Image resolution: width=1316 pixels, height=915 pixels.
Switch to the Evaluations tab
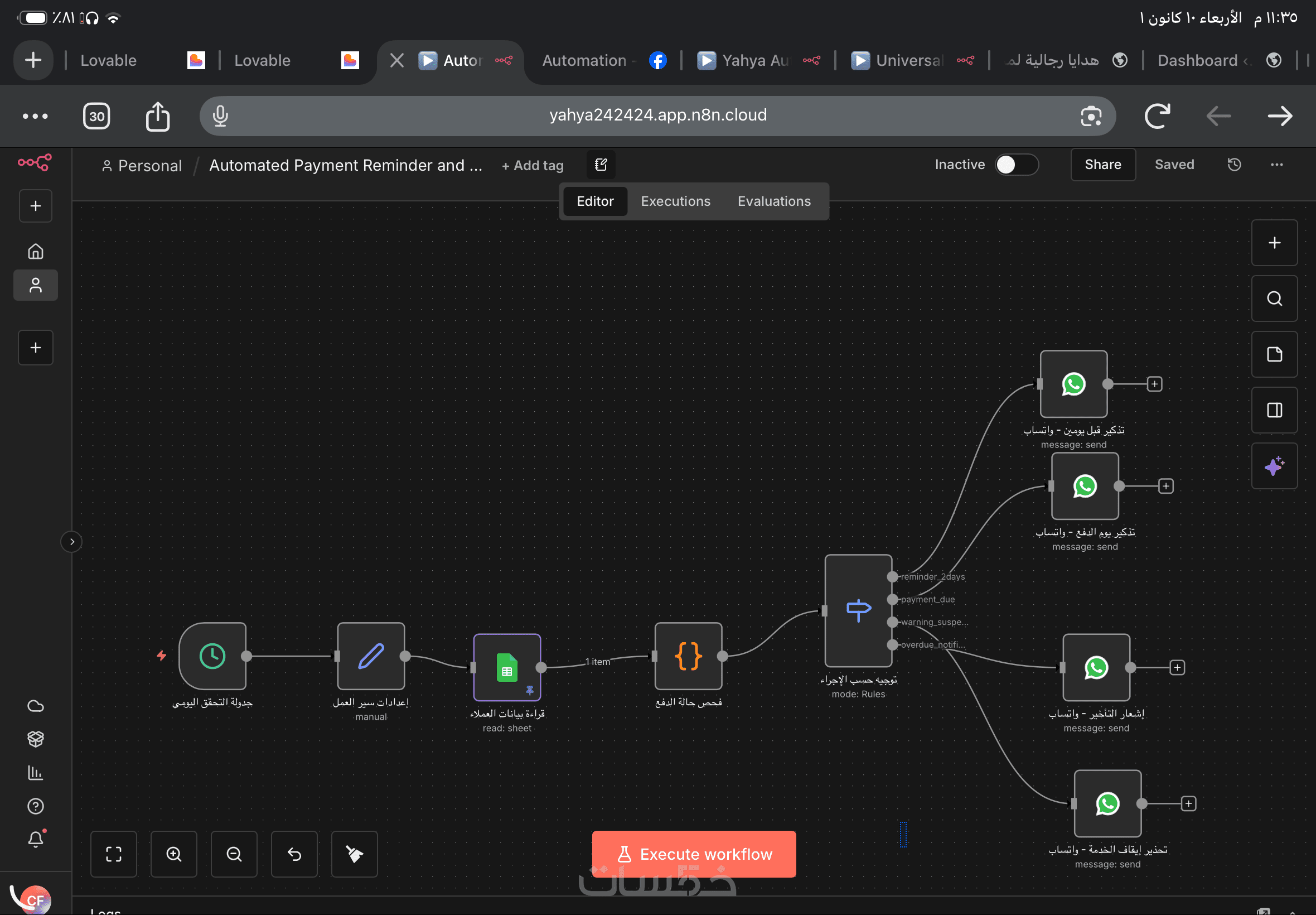point(773,201)
